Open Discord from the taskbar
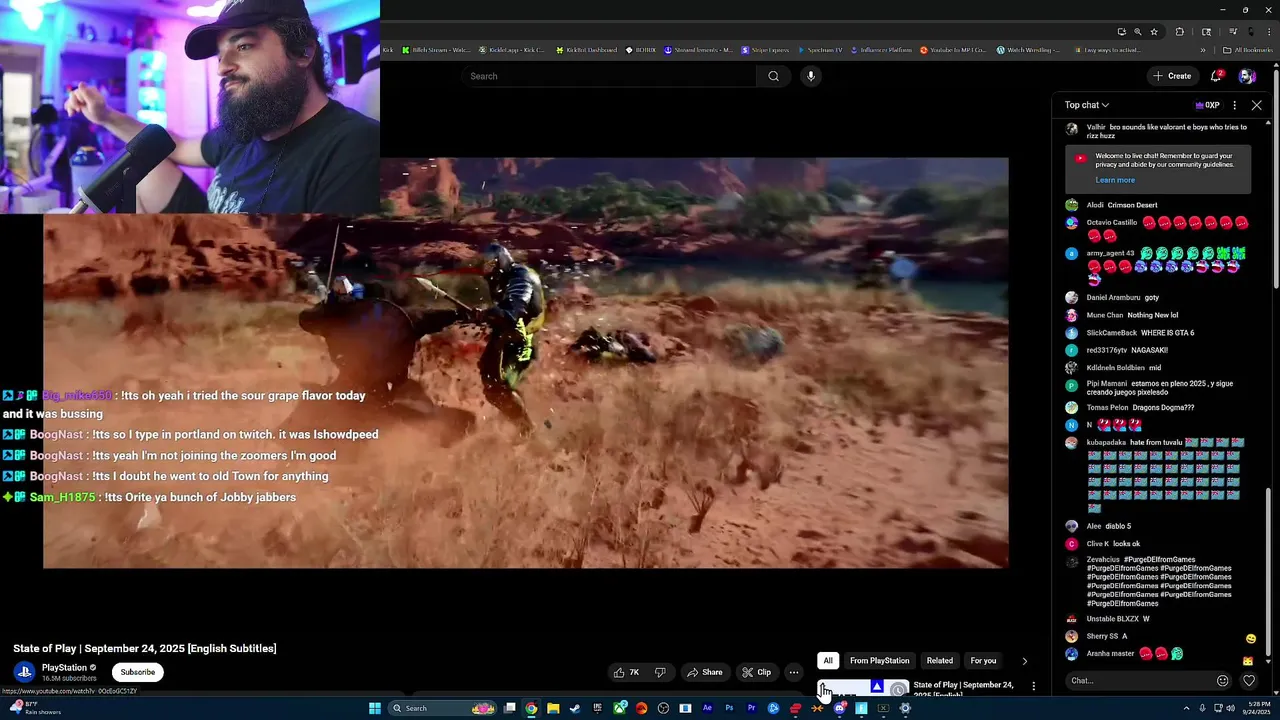Viewport: 1280px width, 720px height. click(839, 708)
